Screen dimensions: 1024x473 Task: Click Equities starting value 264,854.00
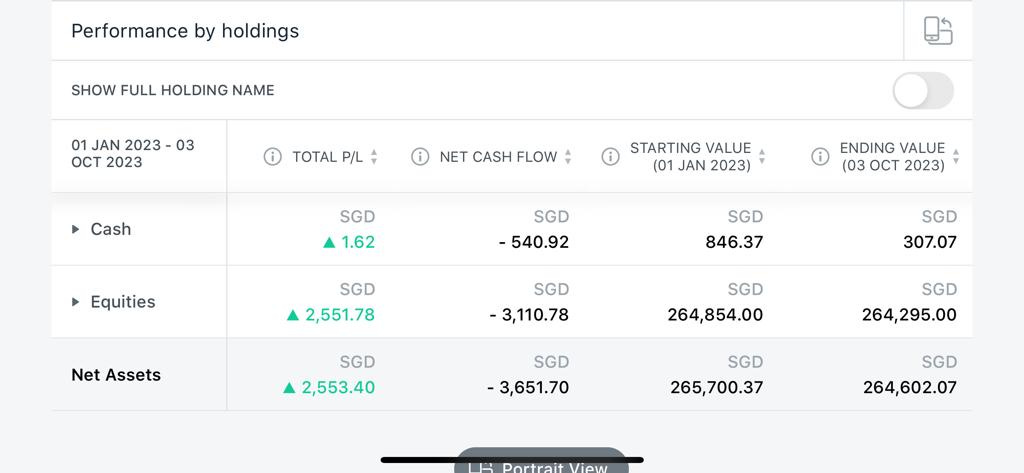715,315
